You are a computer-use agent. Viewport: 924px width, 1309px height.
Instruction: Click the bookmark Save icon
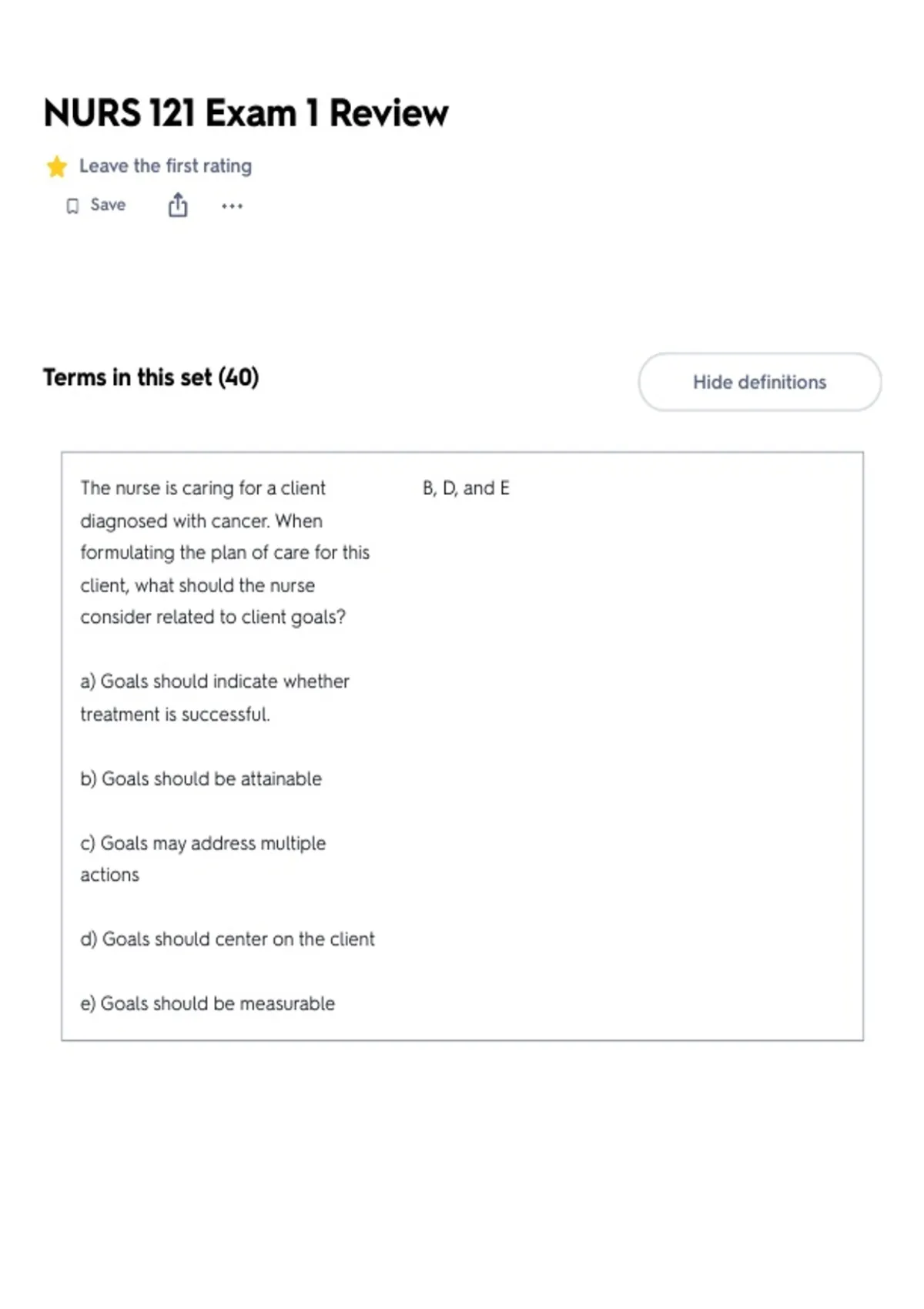tap(72, 206)
